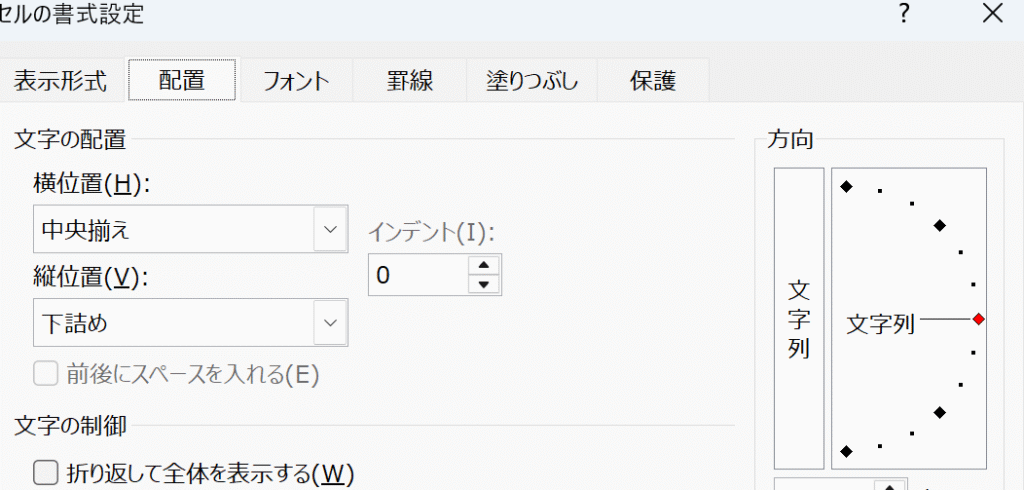Click the インデント value input field

pos(418,275)
